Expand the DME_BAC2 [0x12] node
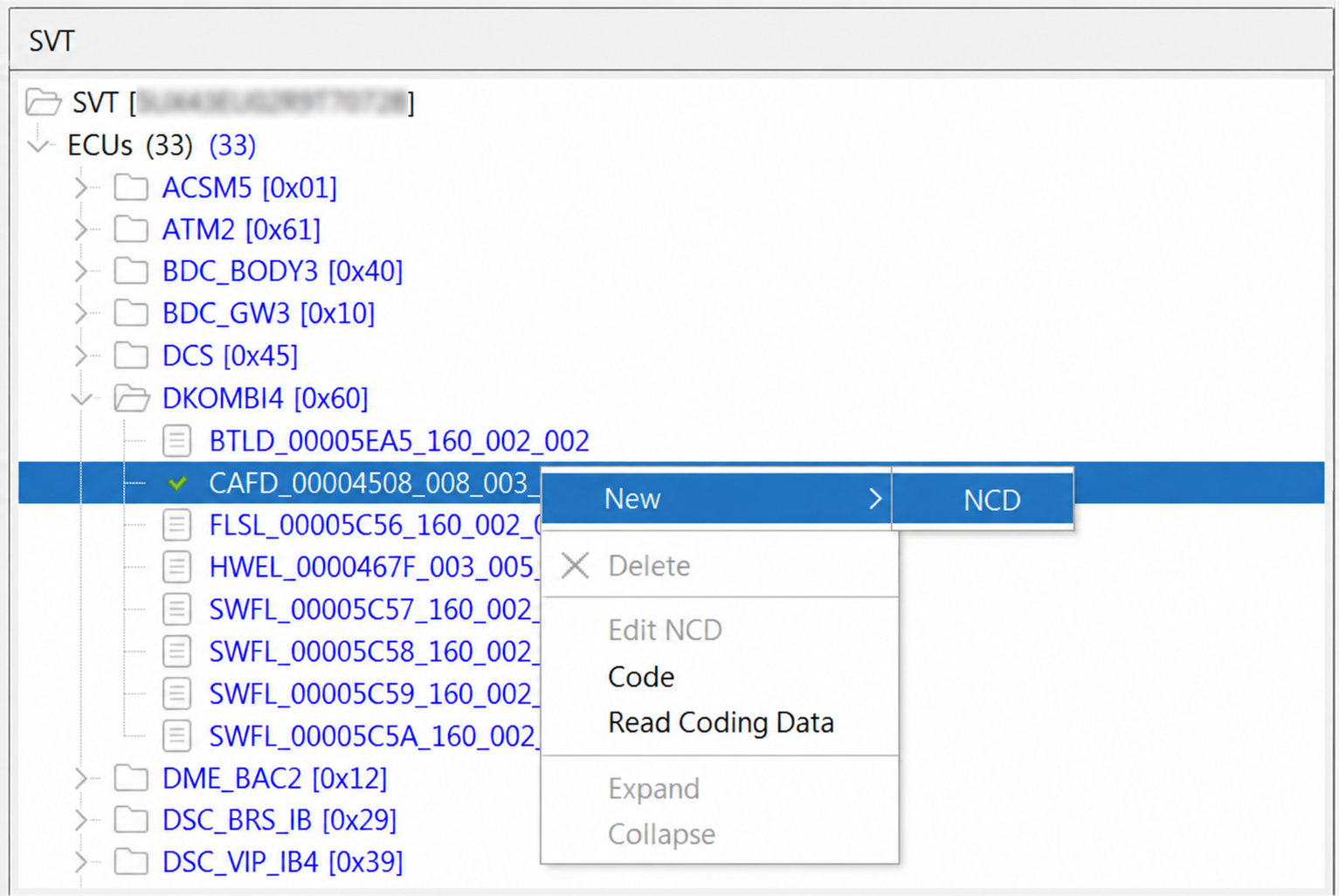Viewport: 1339px width, 896px height. (x=82, y=778)
